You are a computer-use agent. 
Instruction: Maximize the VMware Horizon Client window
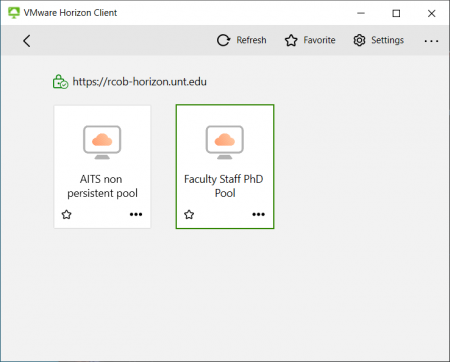[x=396, y=13]
